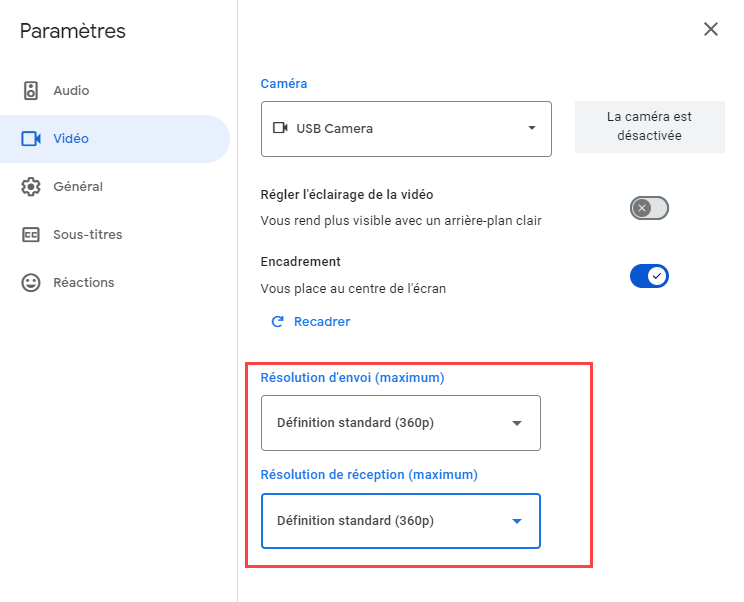The image size is (744, 602).
Task: Click 'Définition standard (360p)' text in réception field
Action: coord(355,521)
